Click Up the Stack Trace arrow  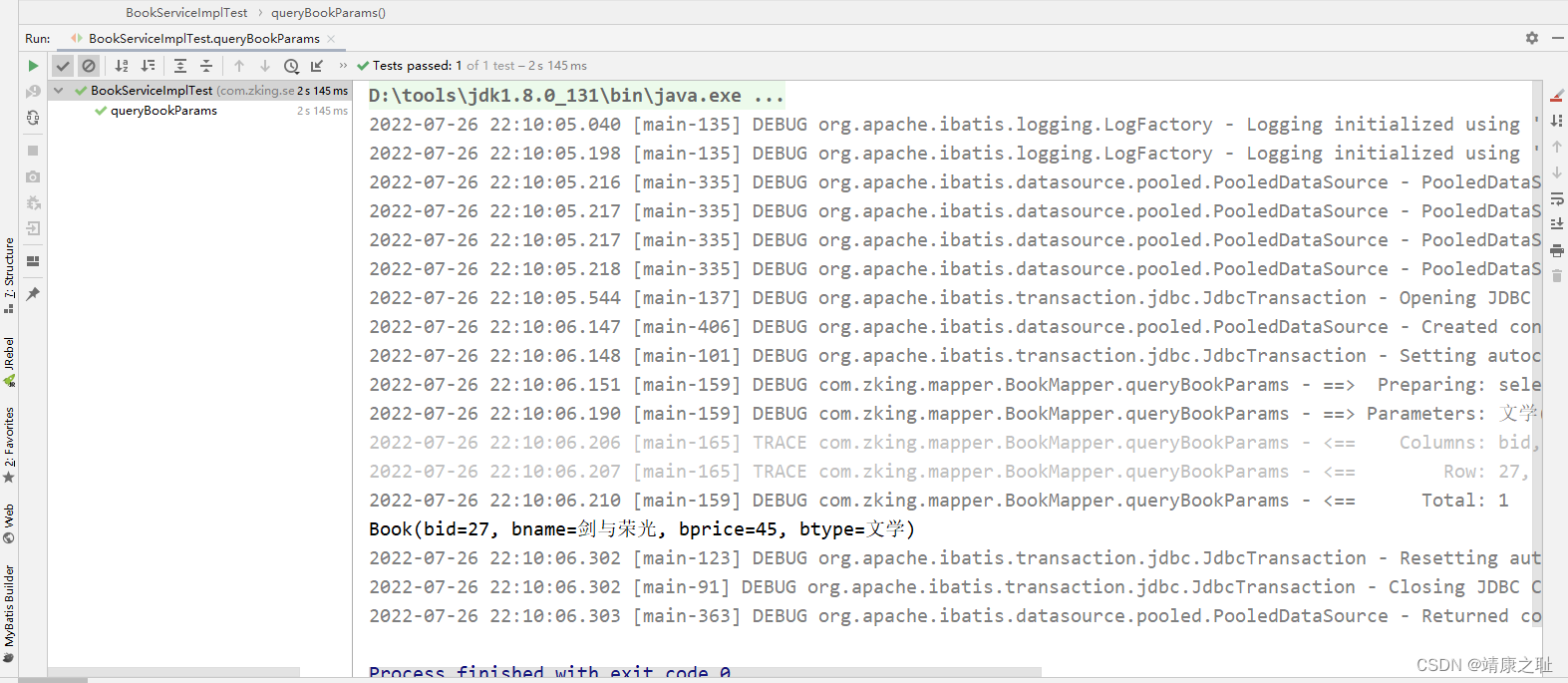[x=1557, y=147]
